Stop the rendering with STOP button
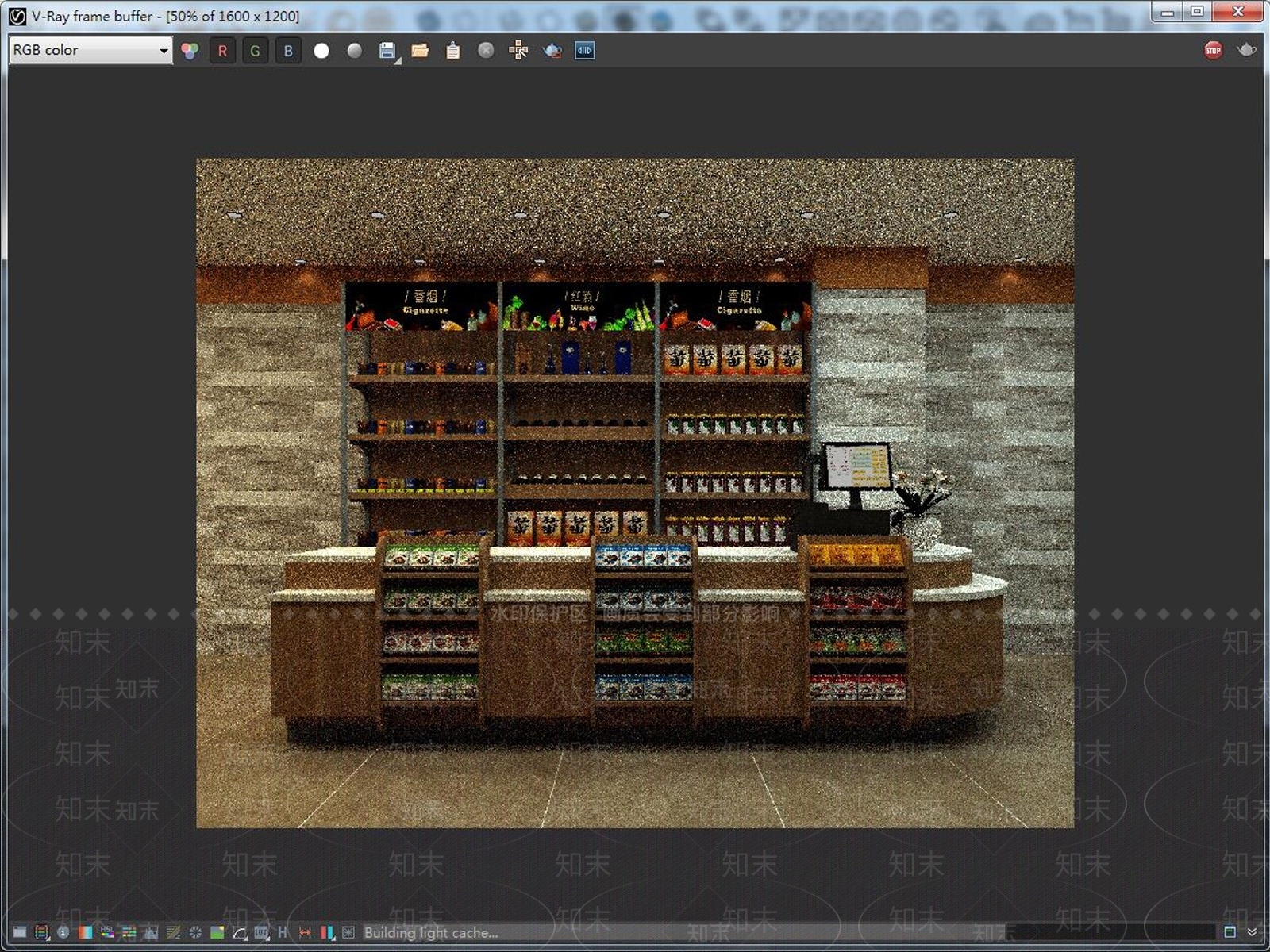Image resolution: width=1270 pixels, height=952 pixels. click(1213, 51)
